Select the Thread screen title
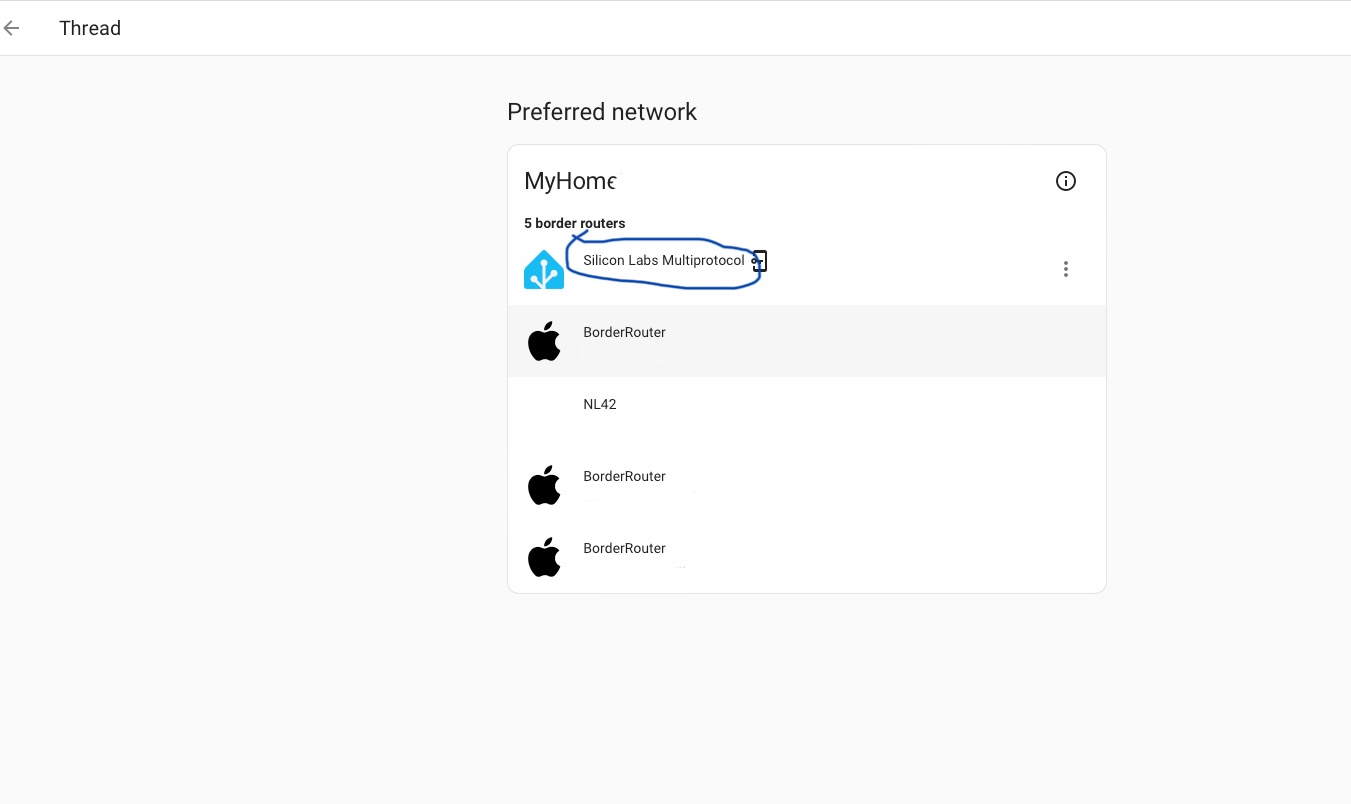Image resolution: width=1351 pixels, height=804 pixels. pyautogui.click(x=90, y=28)
